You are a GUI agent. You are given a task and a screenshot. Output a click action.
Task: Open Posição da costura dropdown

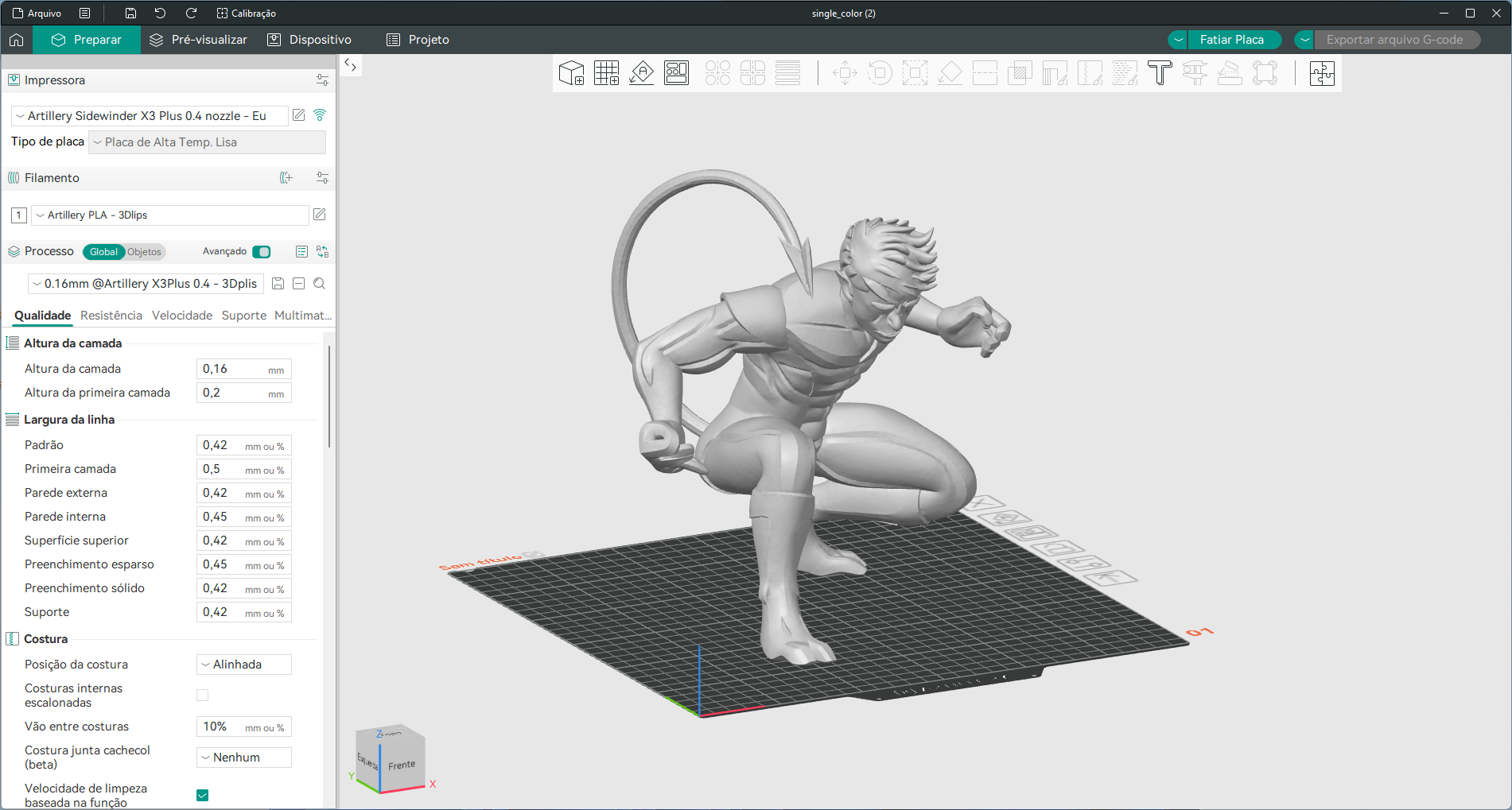point(244,665)
